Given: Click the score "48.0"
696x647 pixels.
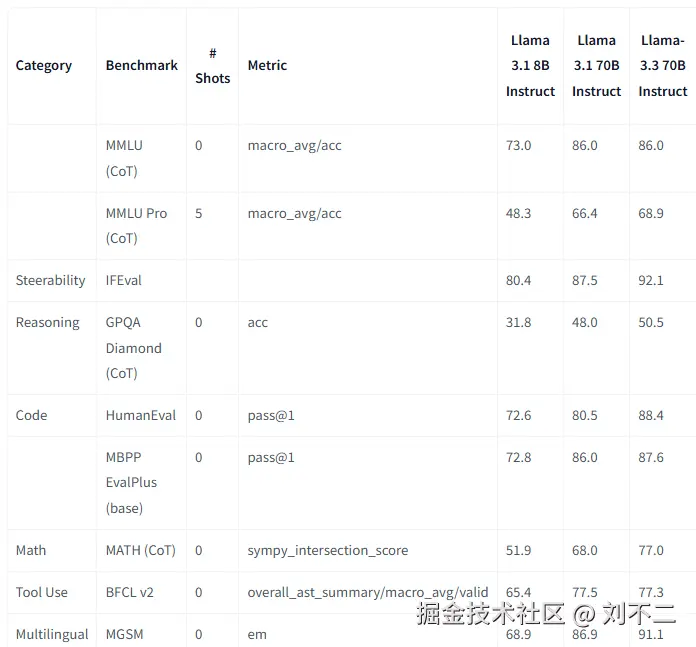Looking at the screenshot, I should 584,323.
